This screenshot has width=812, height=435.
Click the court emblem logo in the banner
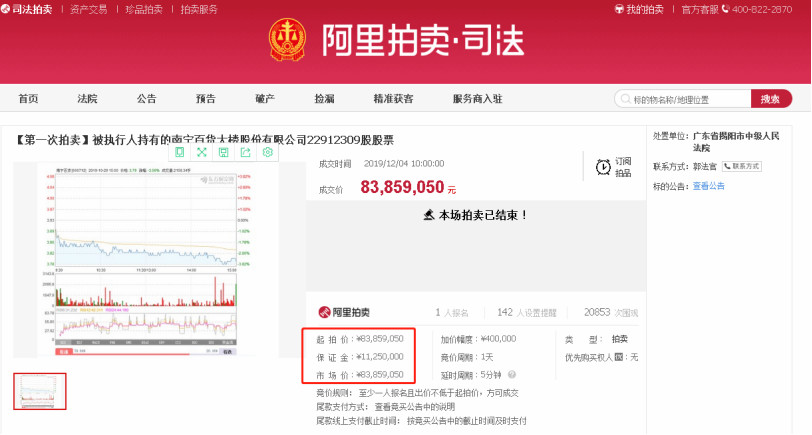click(290, 40)
